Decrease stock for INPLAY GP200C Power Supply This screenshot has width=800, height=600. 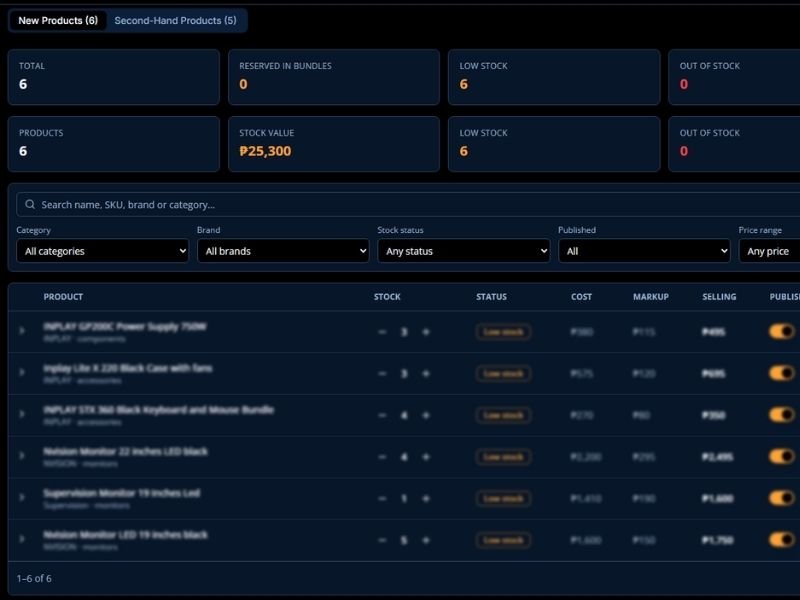pos(382,332)
